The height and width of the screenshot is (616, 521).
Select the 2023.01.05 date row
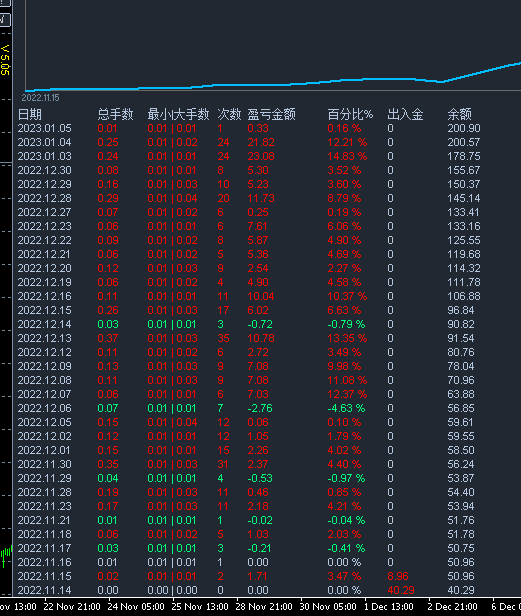[x=249, y=128]
